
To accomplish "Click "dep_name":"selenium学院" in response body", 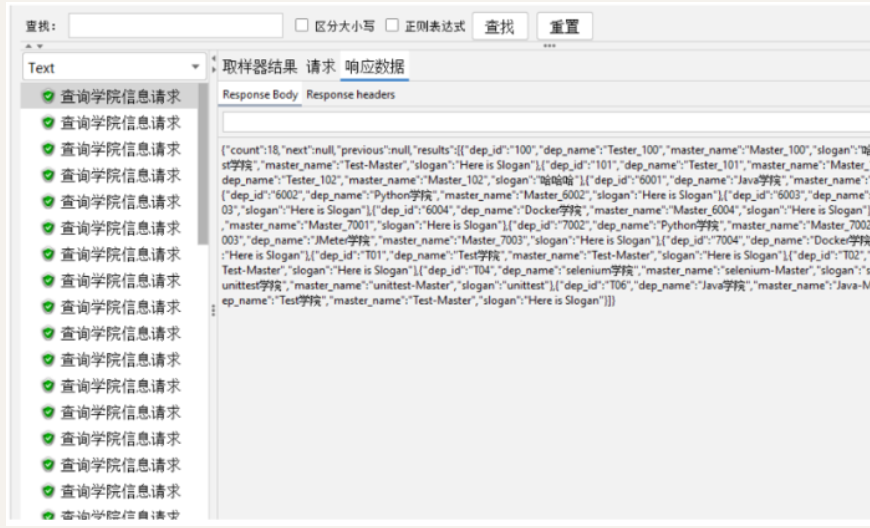I will point(567,270).
